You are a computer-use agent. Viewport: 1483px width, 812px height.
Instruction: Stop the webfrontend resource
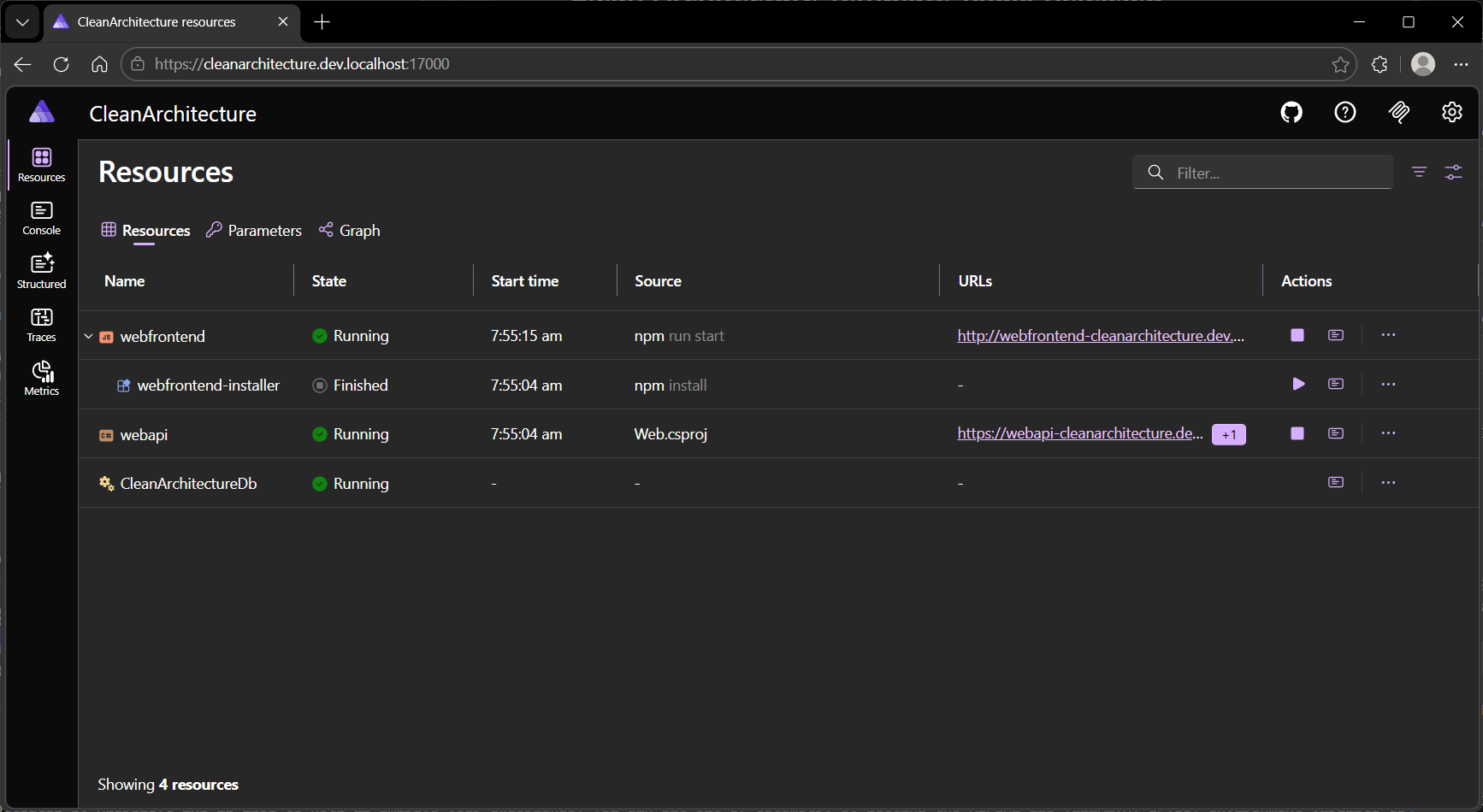click(x=1297, y=335)
